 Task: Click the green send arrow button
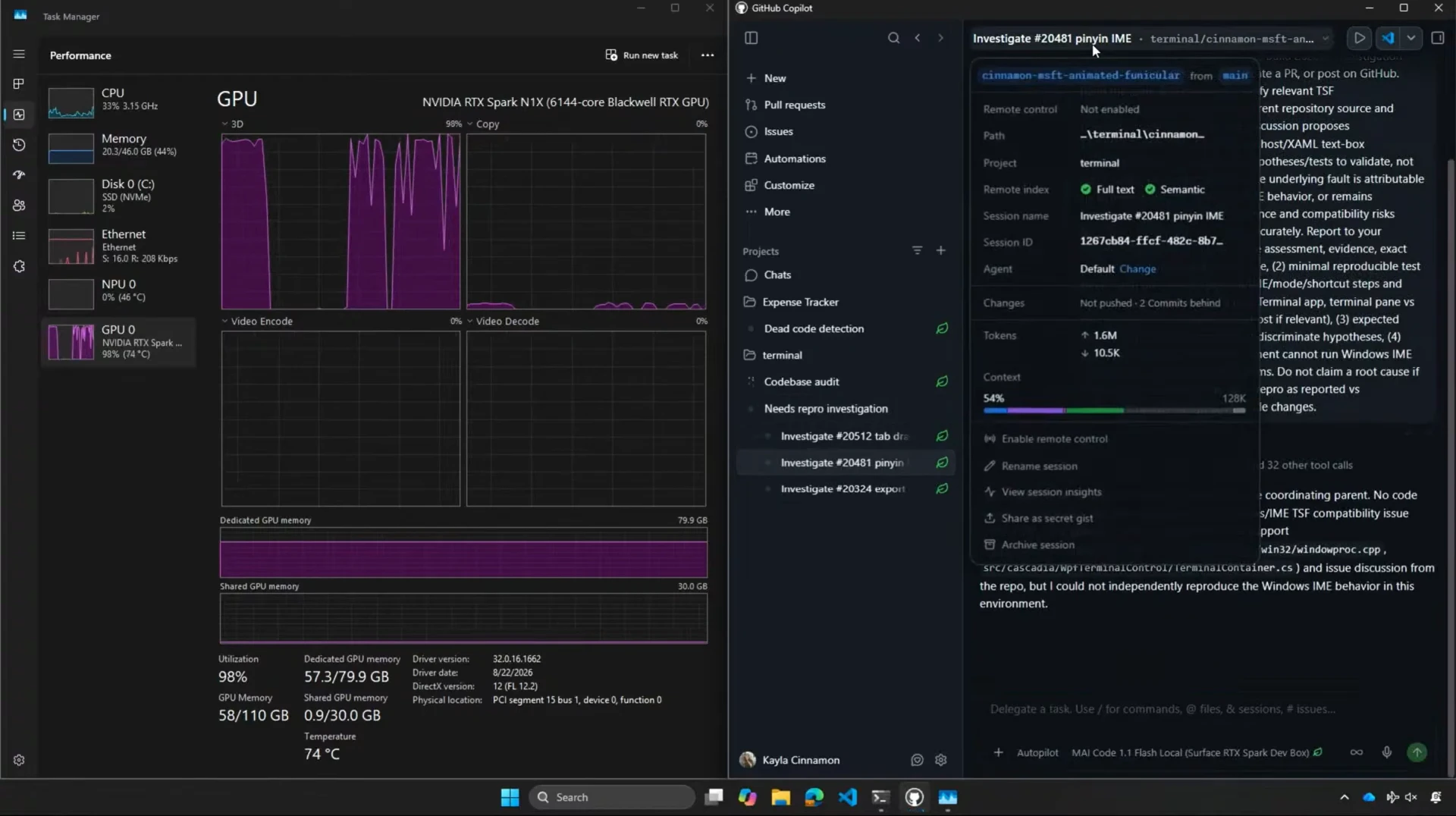coord(1417,752)
